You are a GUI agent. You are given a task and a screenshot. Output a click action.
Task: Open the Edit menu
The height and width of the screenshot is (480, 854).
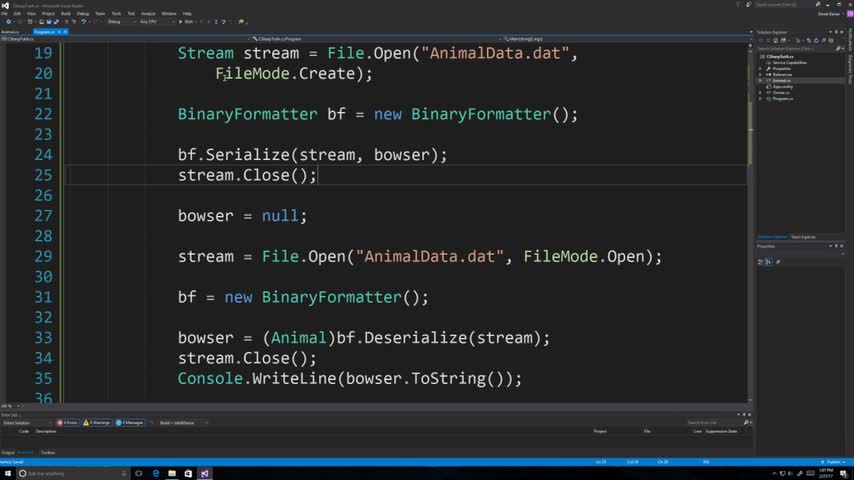pyautogui.click(x=17, y=14)
